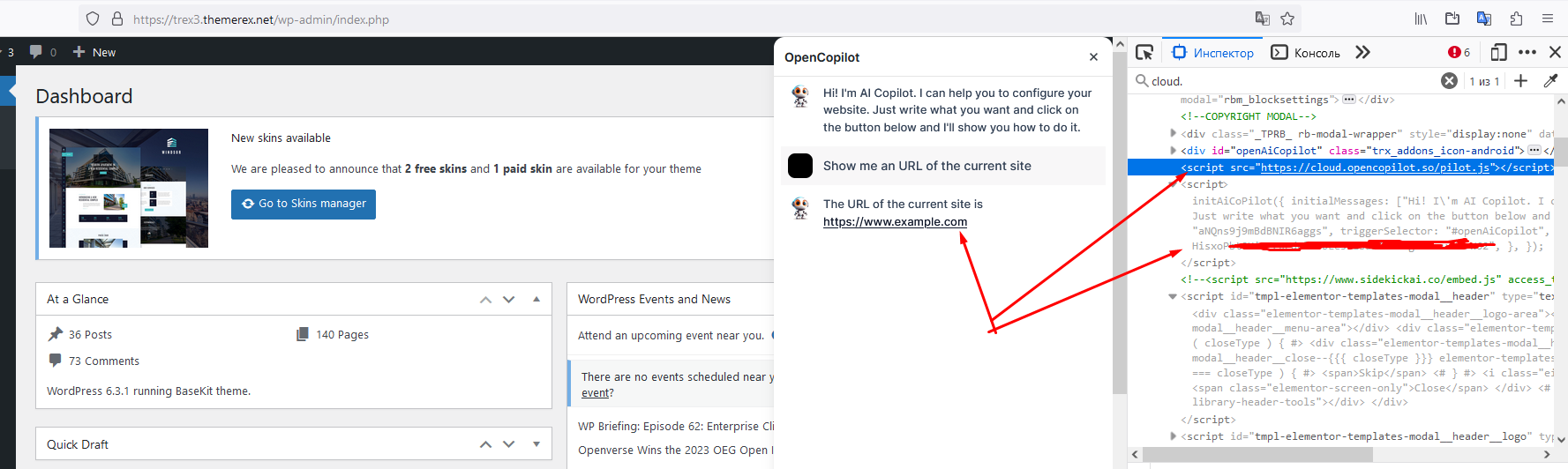
Task: Expand the tmpl-elementor-templates-modal__header__logo script node
Action: [x=1173, y=435]
